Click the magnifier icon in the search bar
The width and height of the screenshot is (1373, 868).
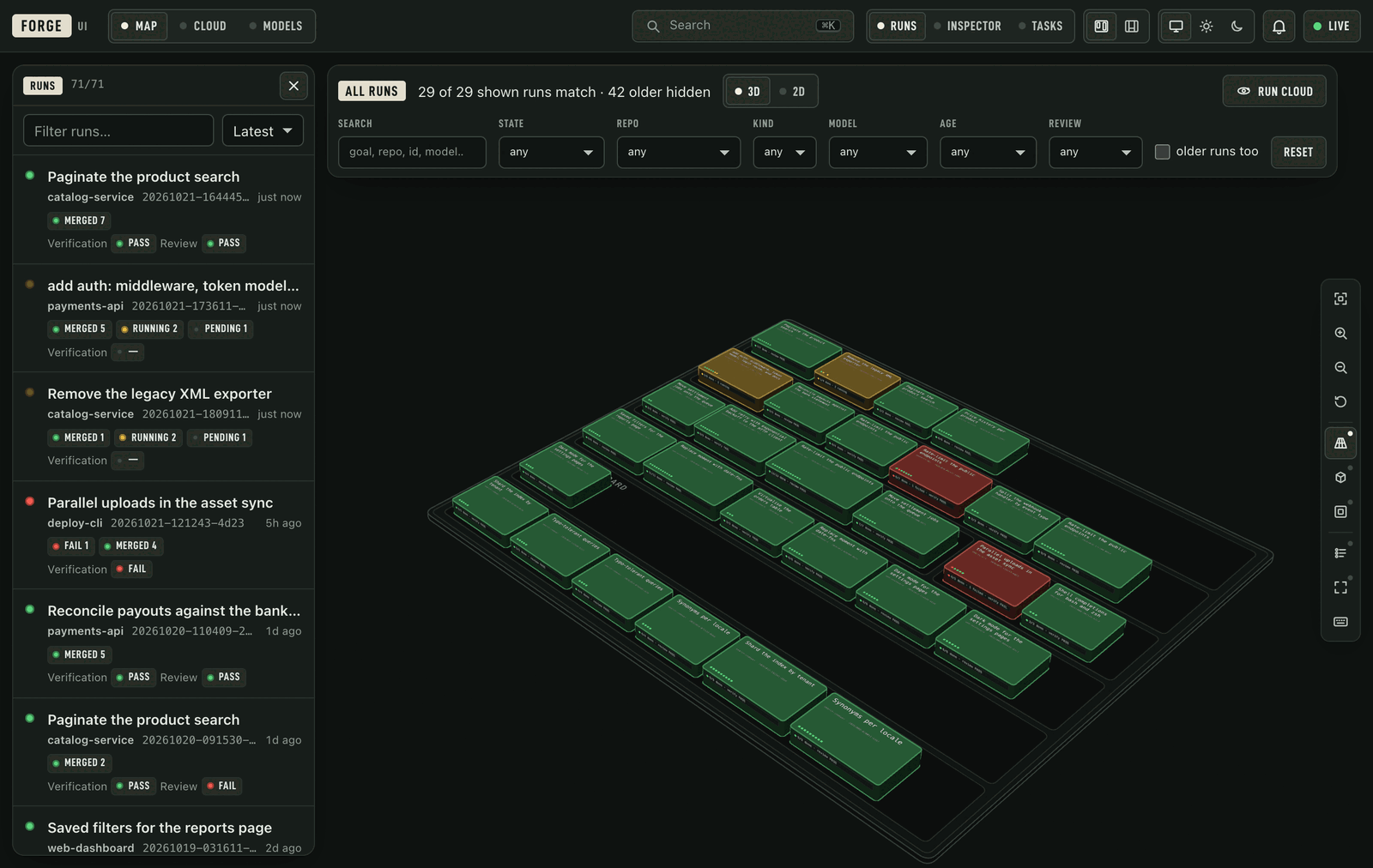[653, 27]
